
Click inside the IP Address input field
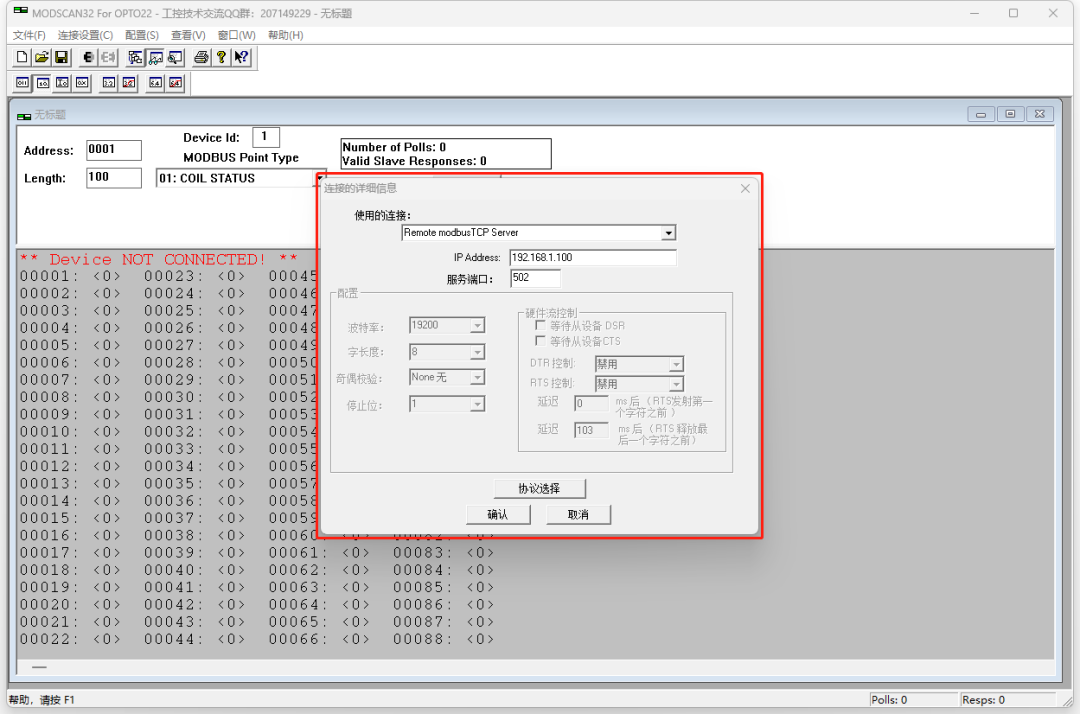point(592,257)
